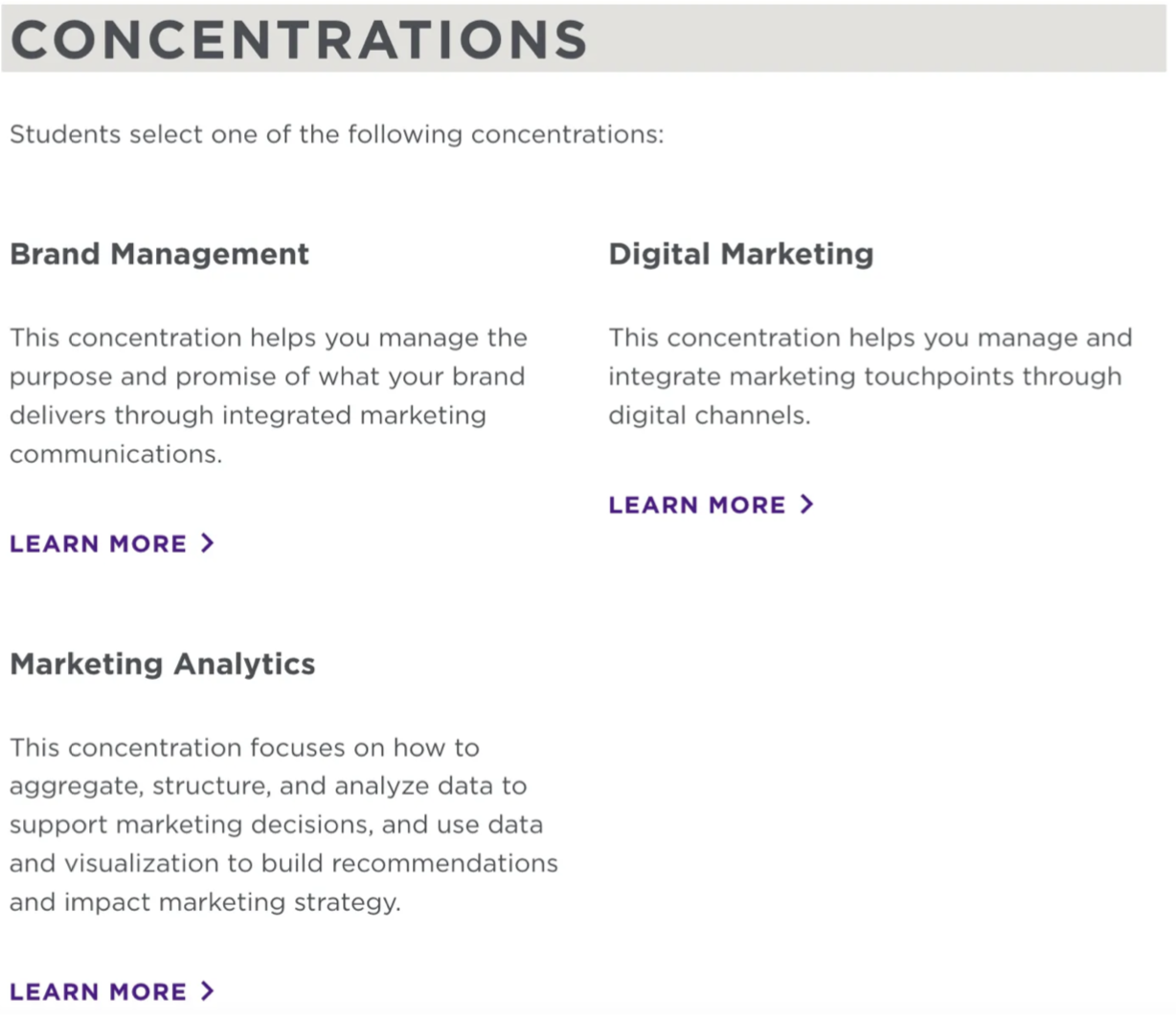Open the Marketing Analytics Learn More link
This screenshot has width=1176, height=1021.
[111, 991]
